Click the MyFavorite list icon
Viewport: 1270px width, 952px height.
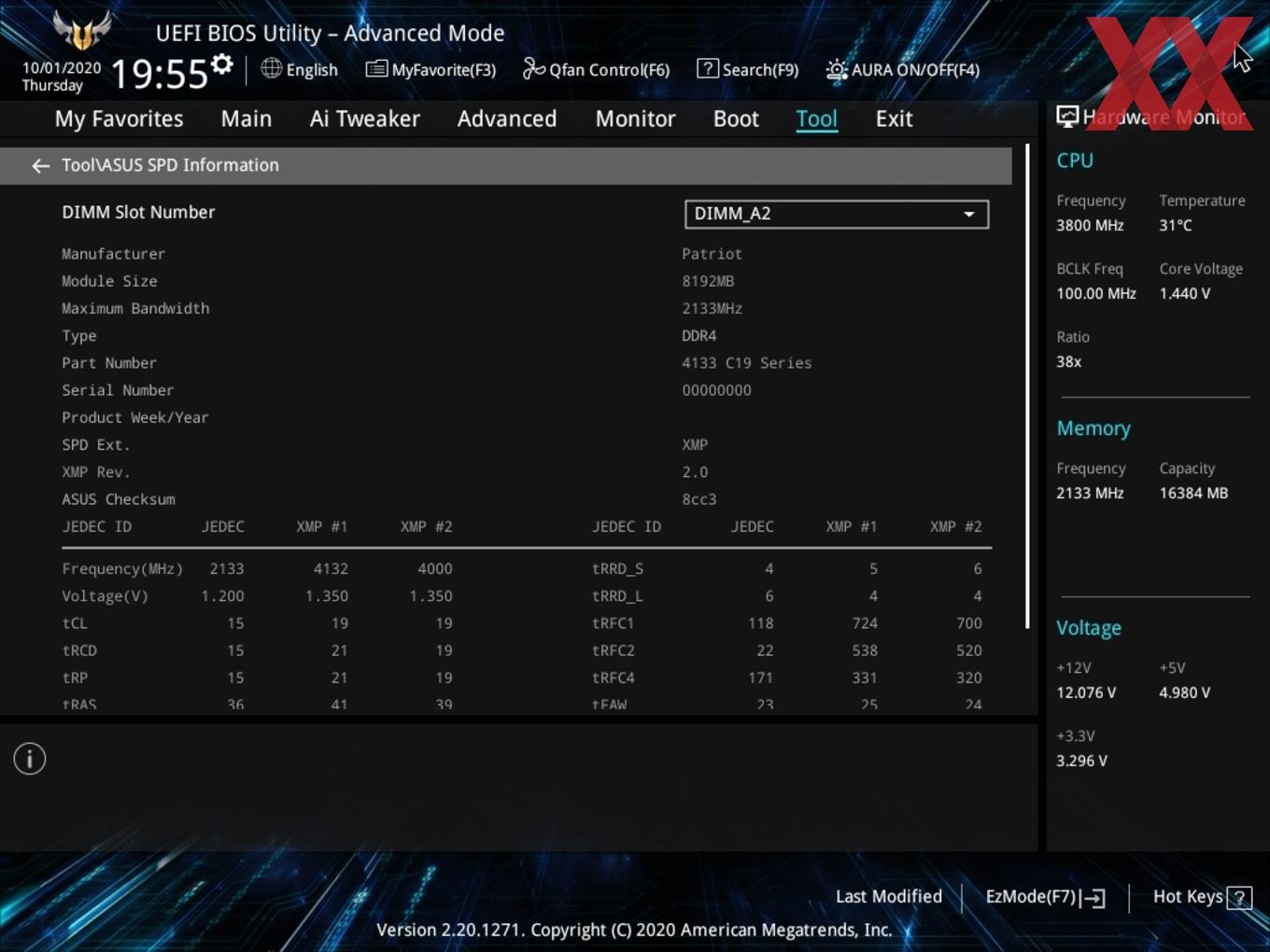click(376, 69)
